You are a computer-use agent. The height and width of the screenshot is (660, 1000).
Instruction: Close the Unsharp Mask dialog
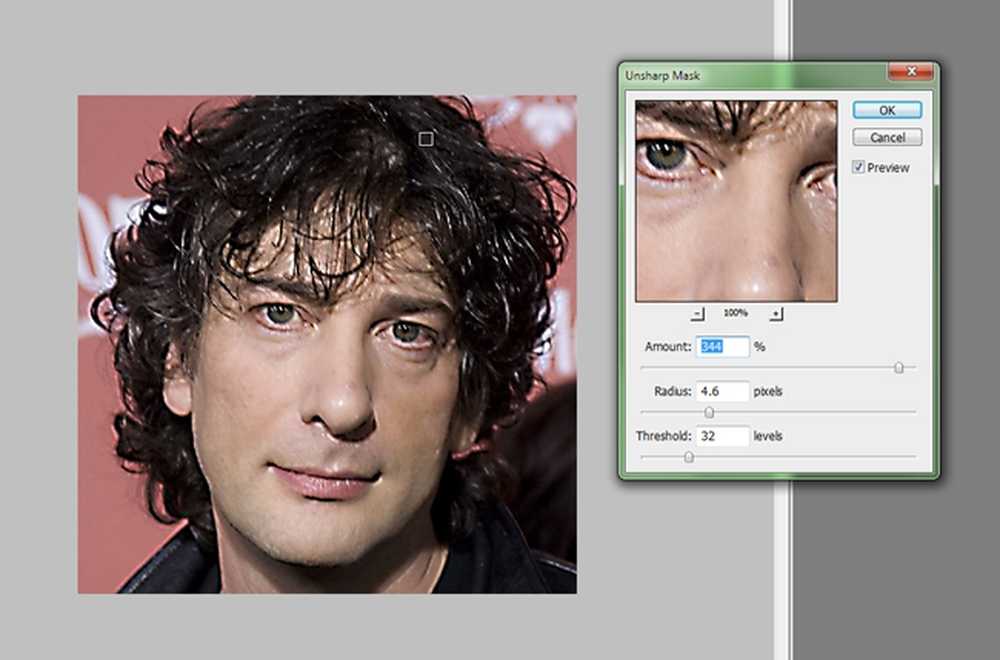911,71
